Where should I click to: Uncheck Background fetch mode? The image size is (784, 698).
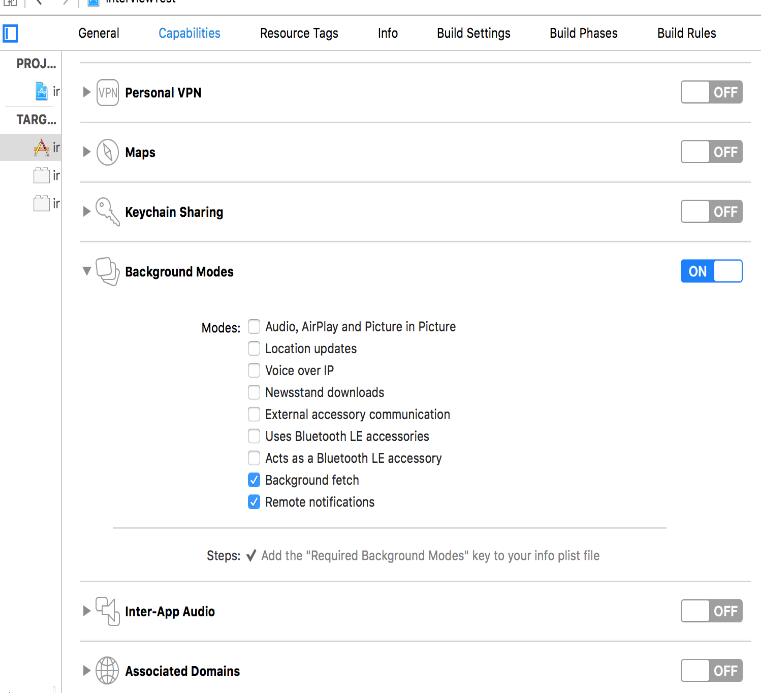(x=254, y=480)
